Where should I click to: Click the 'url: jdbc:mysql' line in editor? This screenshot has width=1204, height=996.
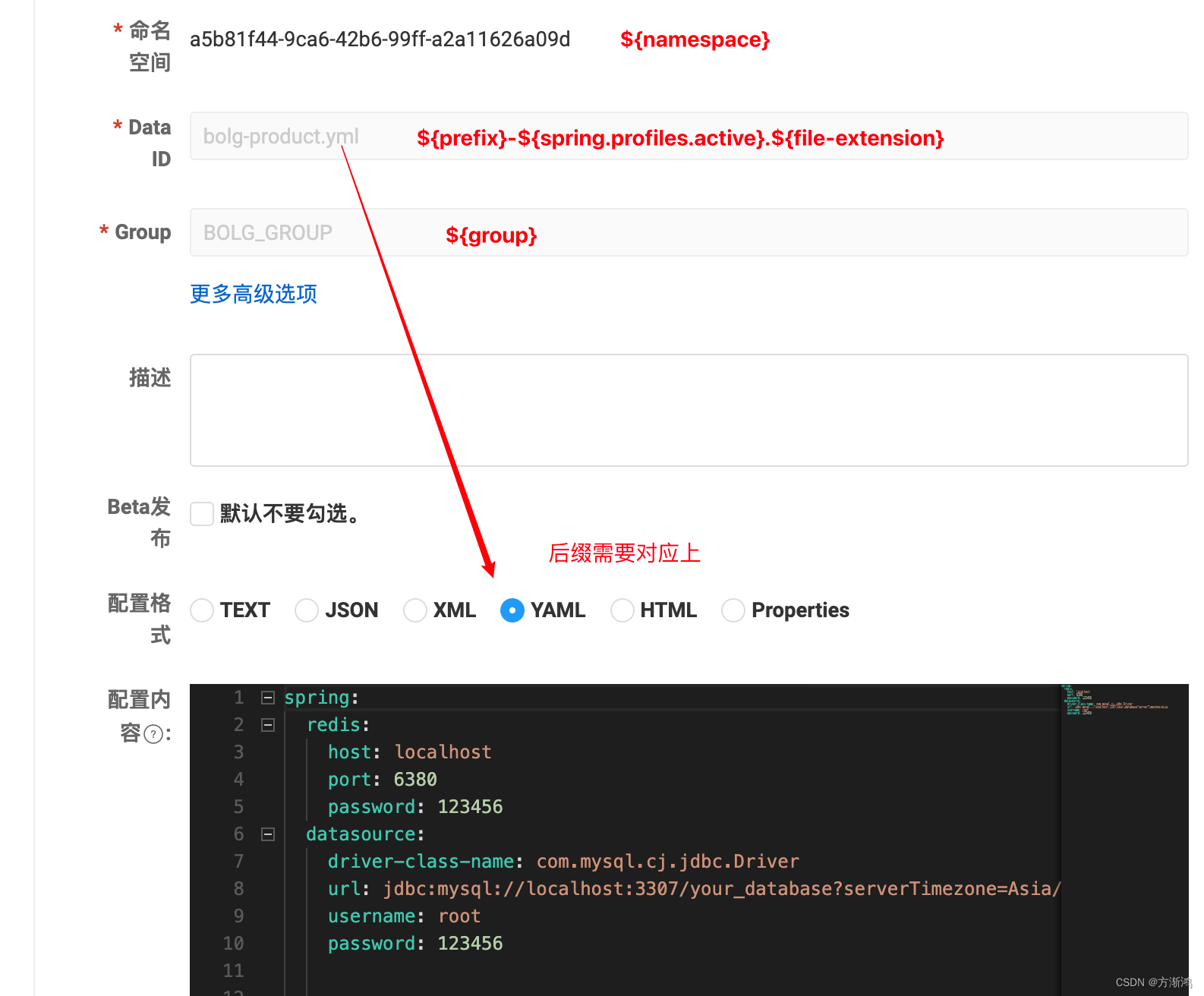click(694, 889)
